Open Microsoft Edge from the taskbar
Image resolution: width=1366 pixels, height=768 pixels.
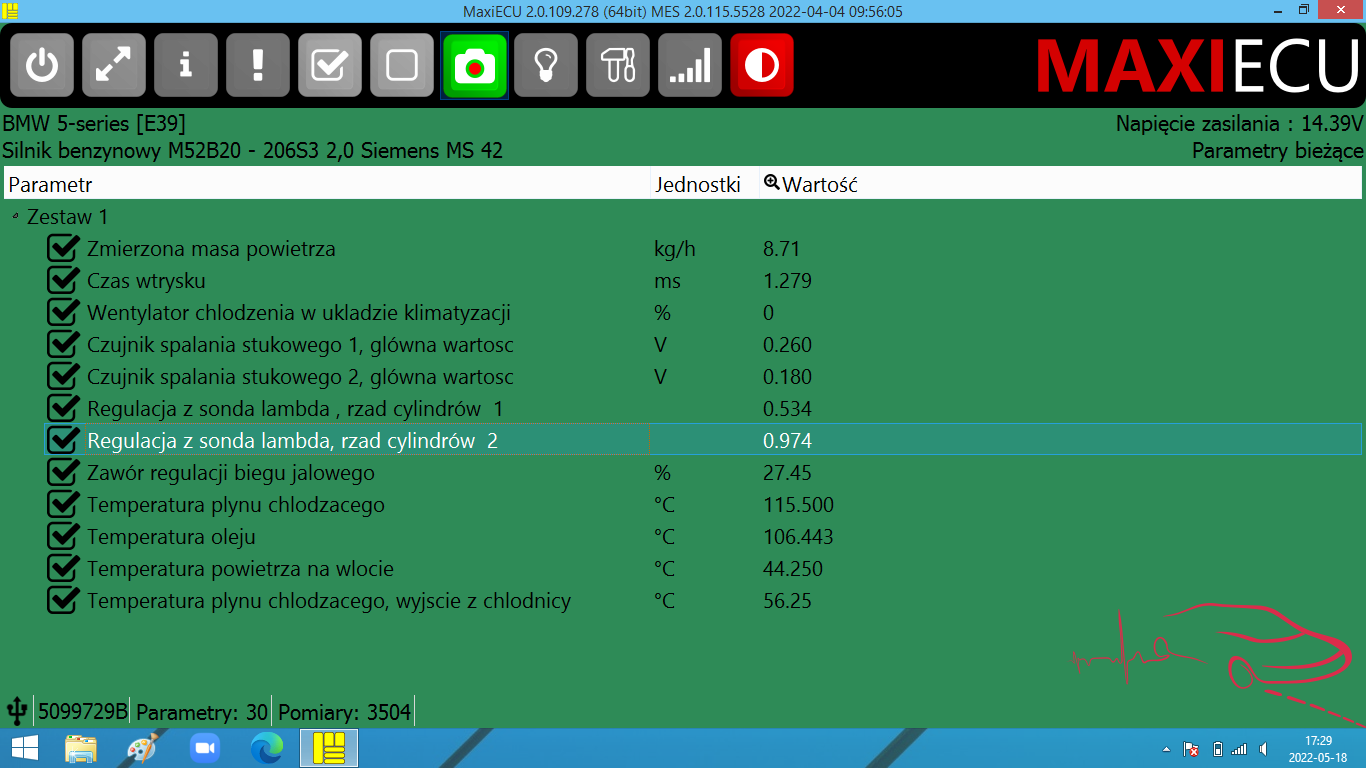coord(267,748)
